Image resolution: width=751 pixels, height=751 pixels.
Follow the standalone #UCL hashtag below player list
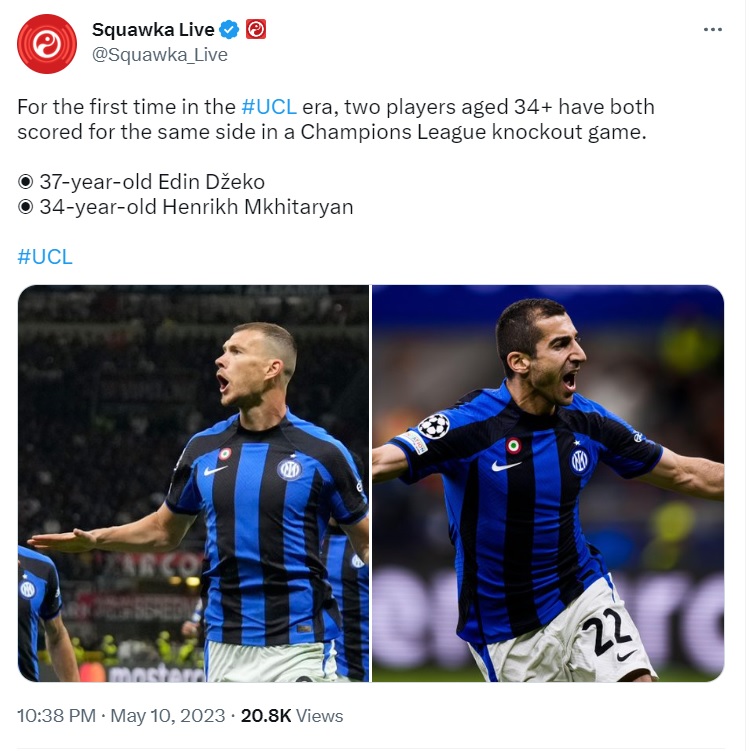[45, 257]
